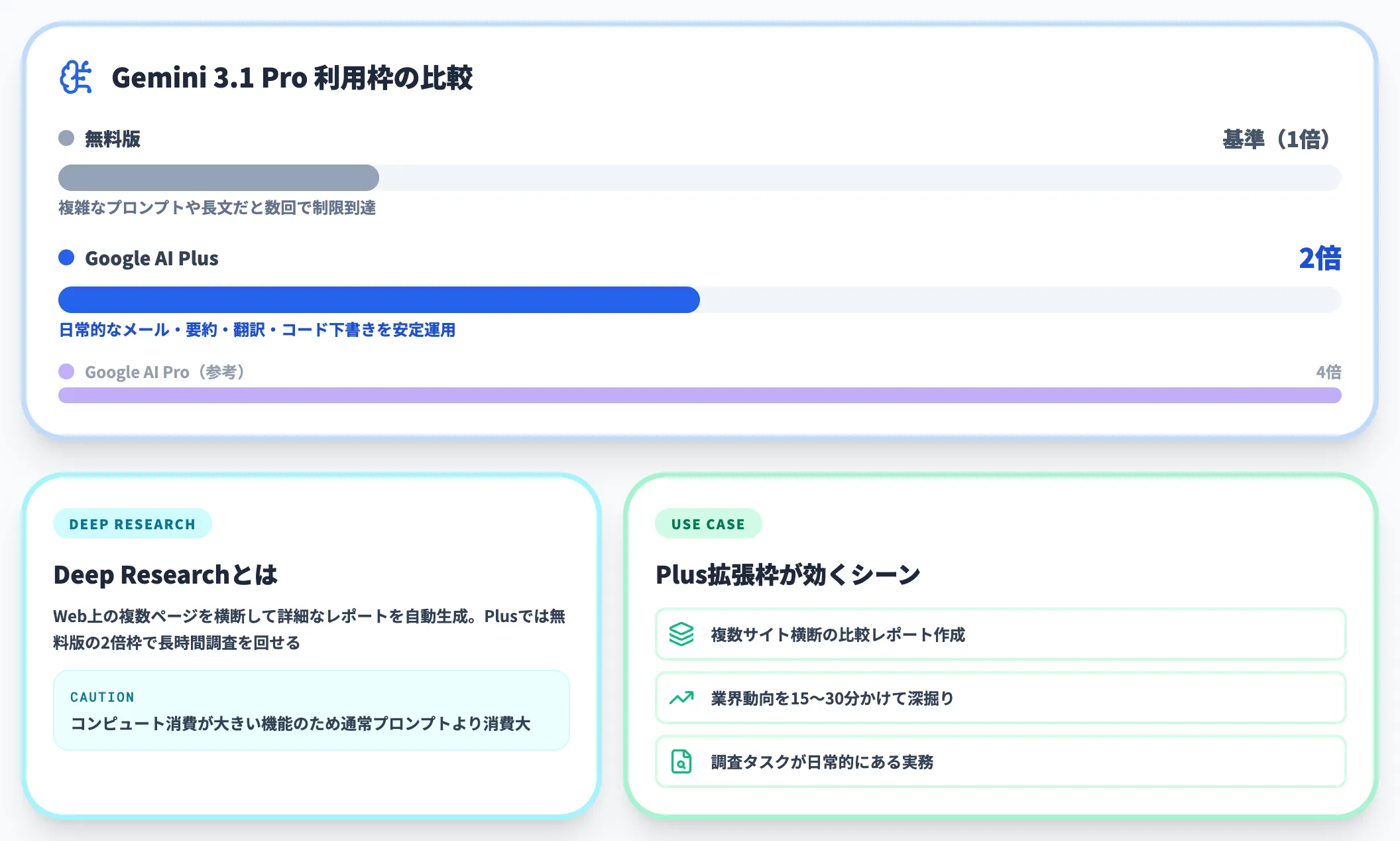Click the Deep Researchとは heading
Screen dimensions: 1400x841
(x=166, y=574)
